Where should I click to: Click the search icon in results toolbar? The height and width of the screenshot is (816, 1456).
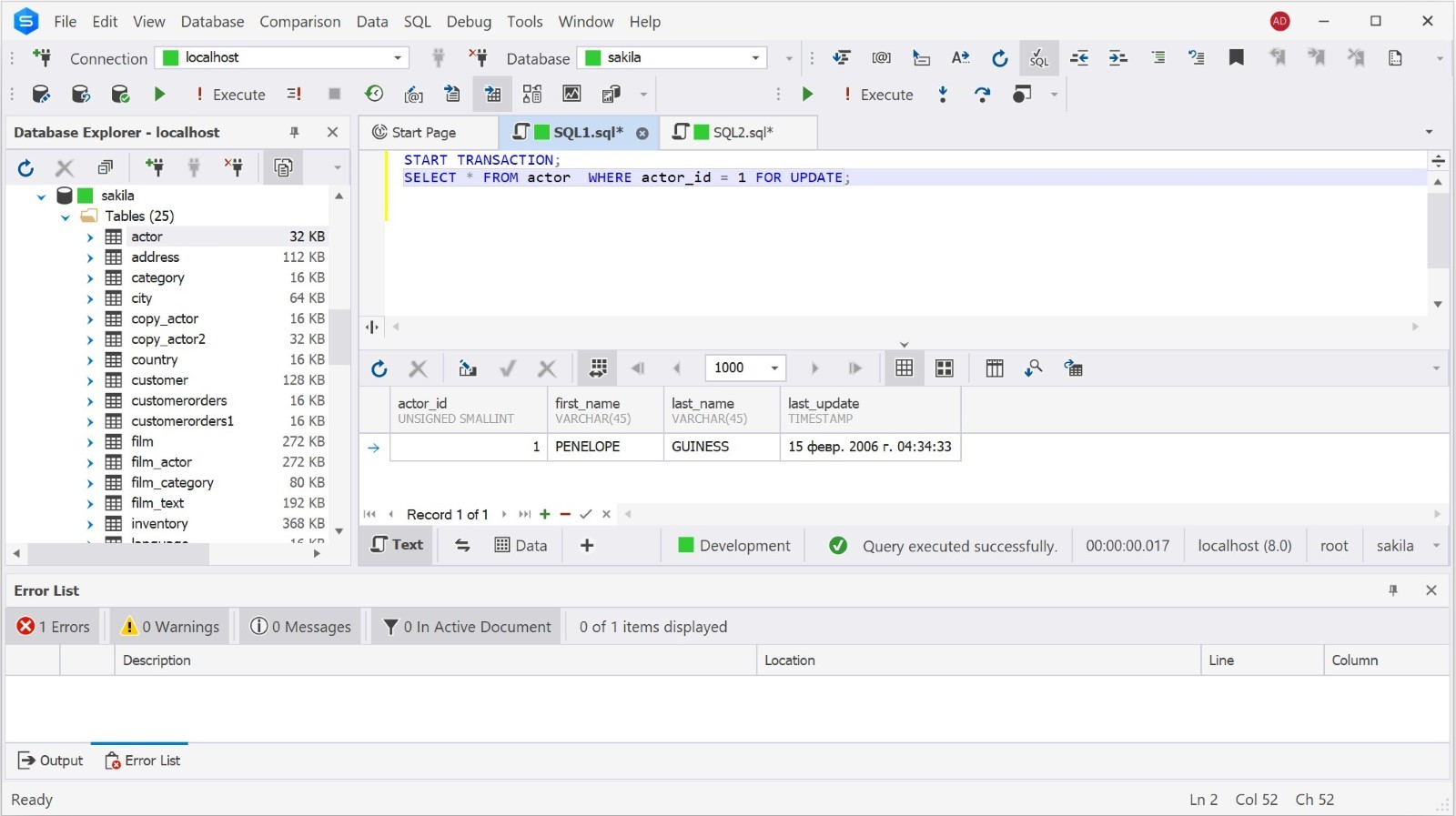(x=1033, y=368)
